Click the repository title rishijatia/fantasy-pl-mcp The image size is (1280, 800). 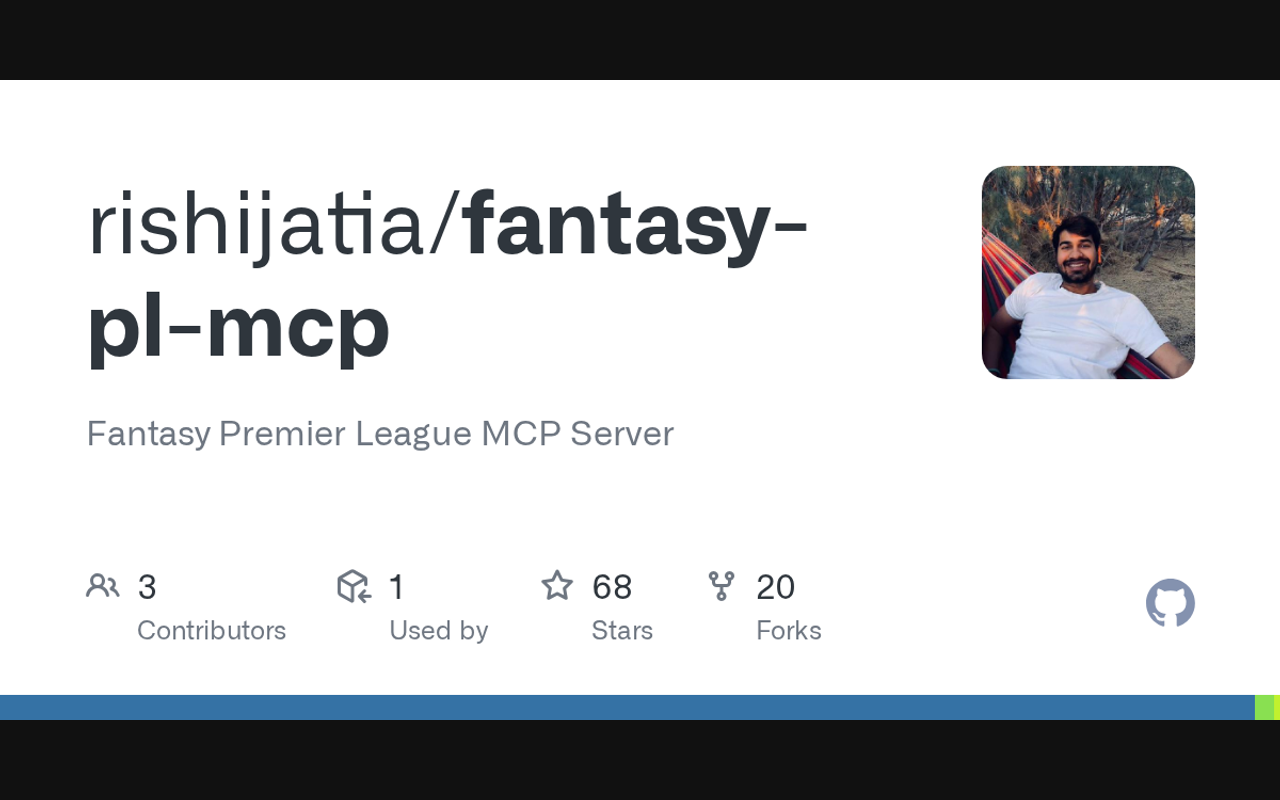448,275
